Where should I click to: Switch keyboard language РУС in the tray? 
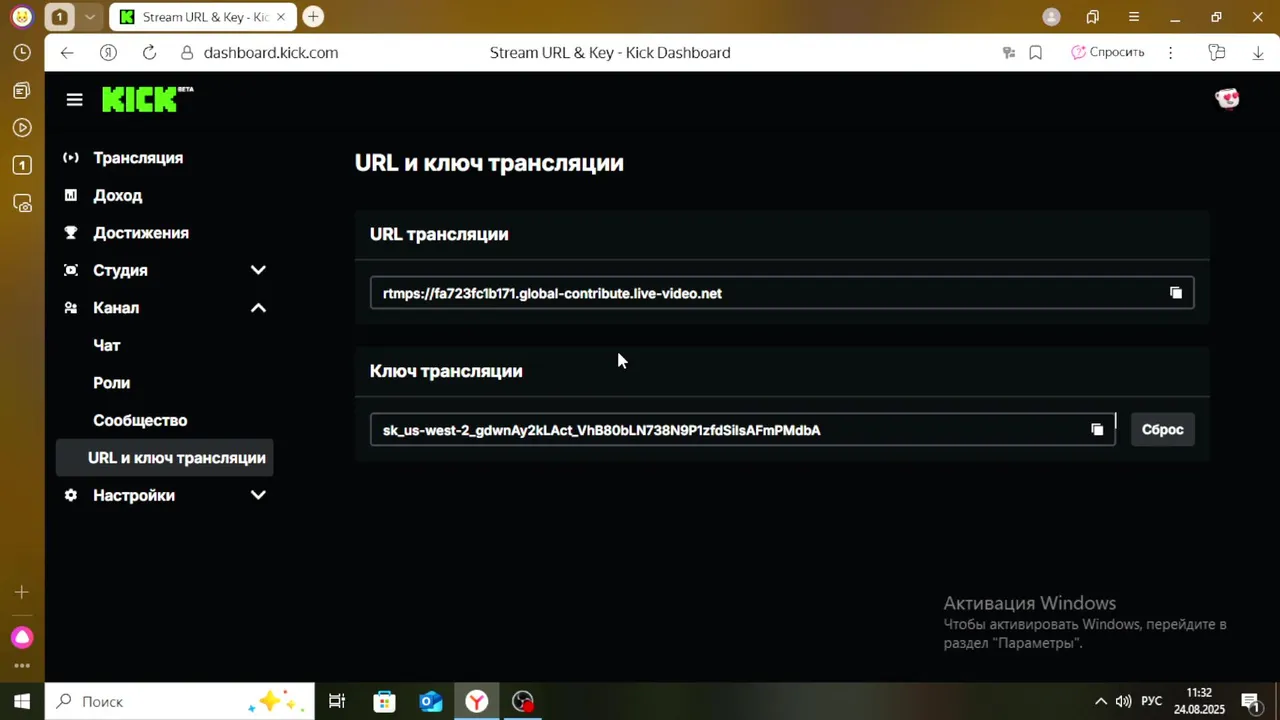coord(1152,701)
